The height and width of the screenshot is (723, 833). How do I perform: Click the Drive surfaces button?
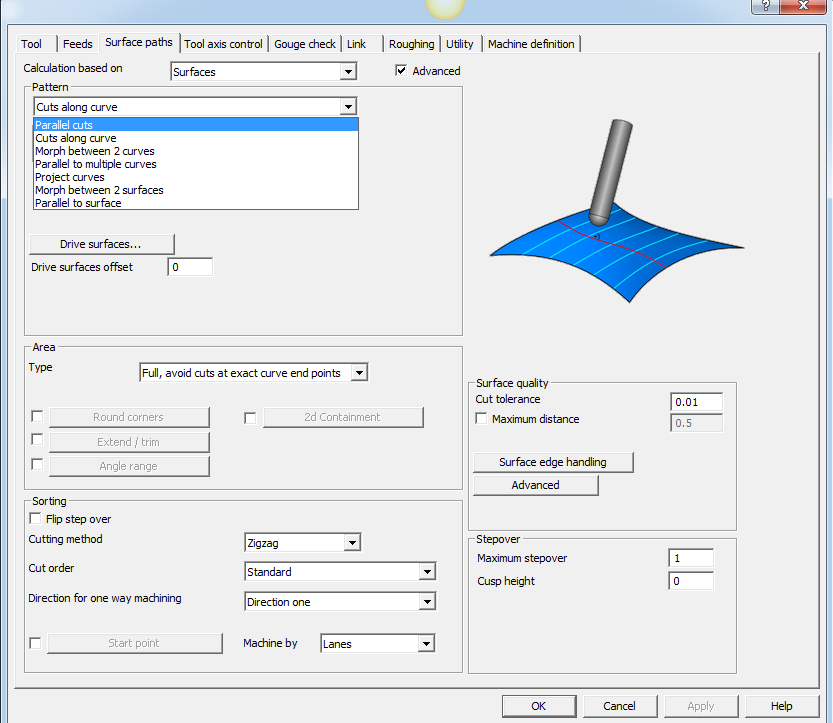pos(102,244)
